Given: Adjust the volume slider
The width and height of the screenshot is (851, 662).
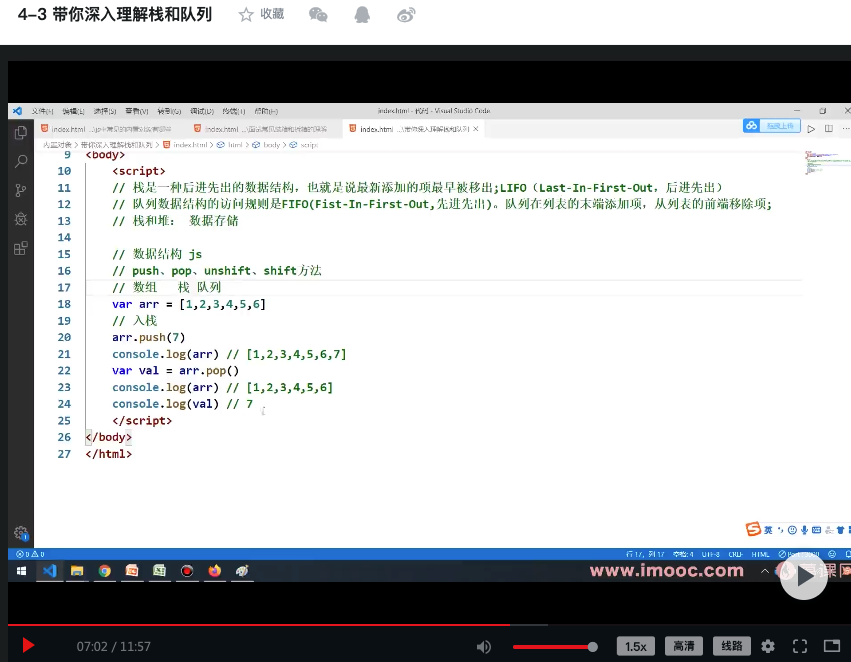Looking at the screenshot, I should 555,647.
